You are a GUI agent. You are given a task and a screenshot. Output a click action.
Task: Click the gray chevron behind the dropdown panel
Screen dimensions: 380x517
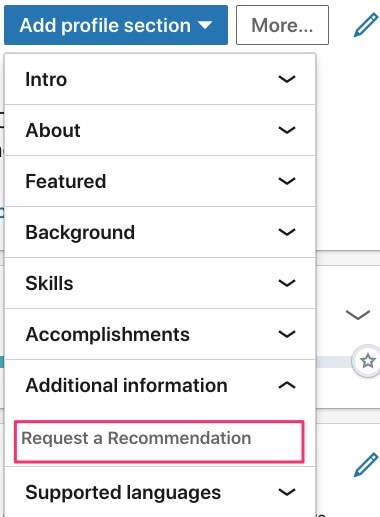[358, 315]
